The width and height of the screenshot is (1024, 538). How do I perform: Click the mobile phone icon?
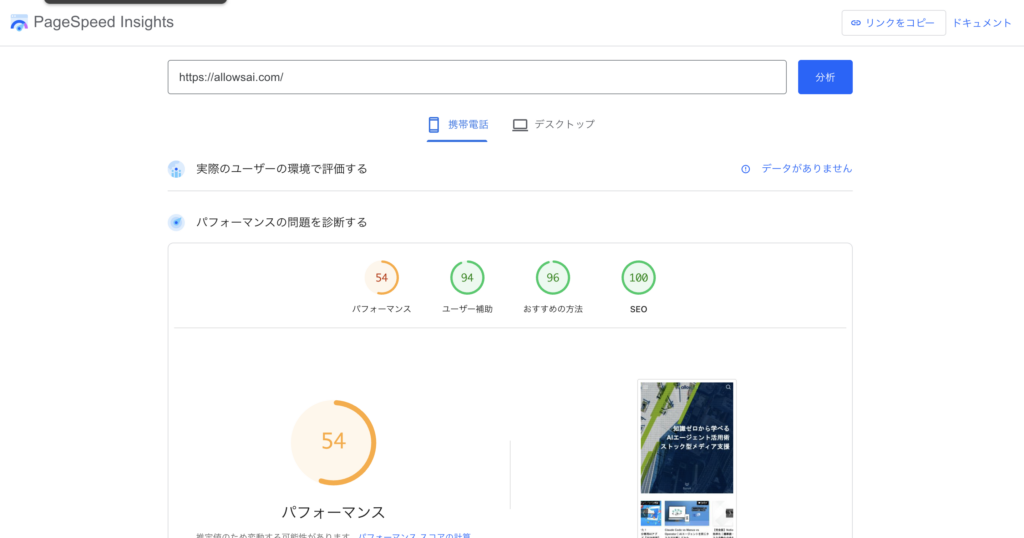(x=434, y=125)
